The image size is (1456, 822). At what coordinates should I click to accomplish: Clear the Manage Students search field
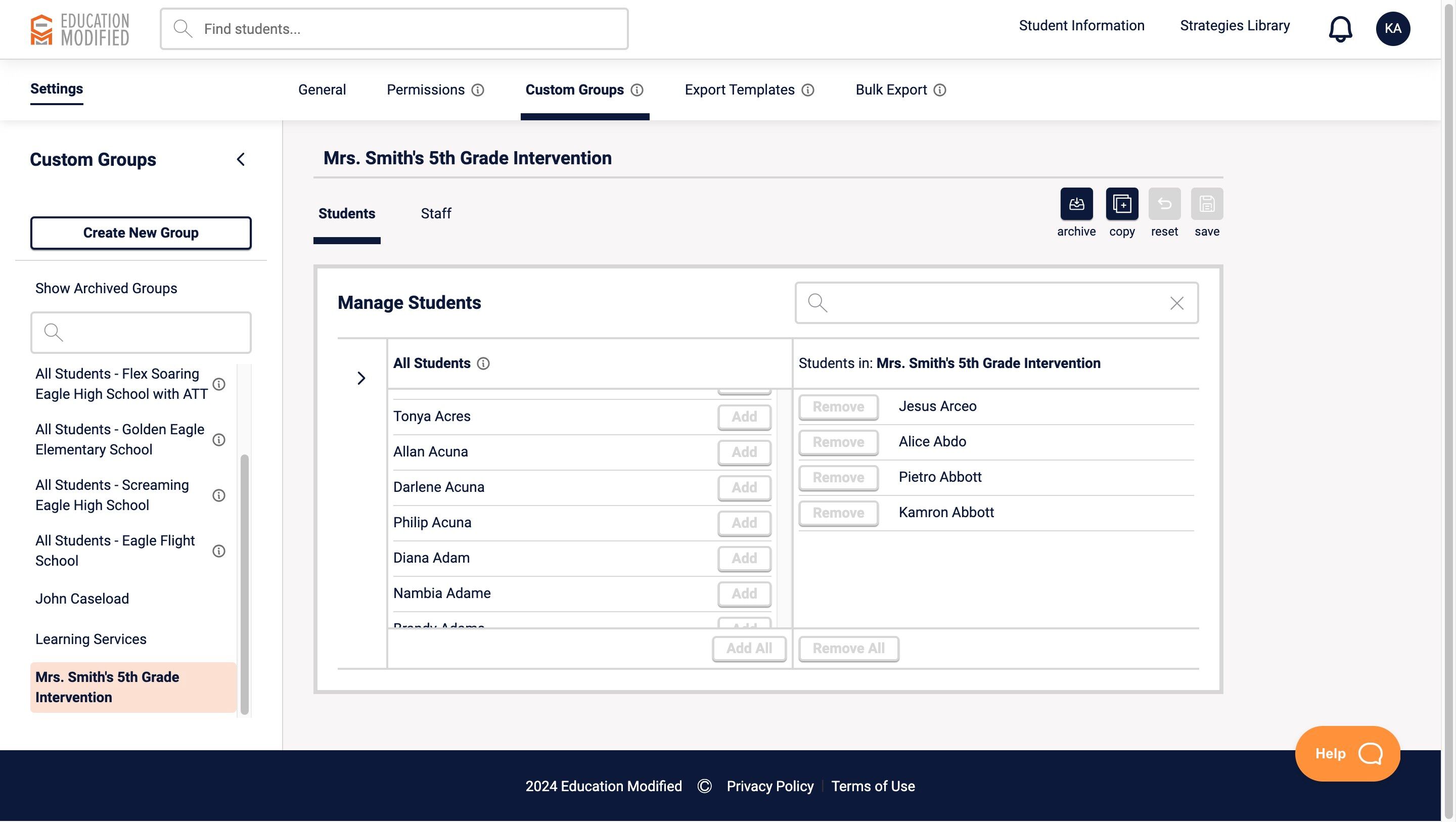tap(1177, 304)
